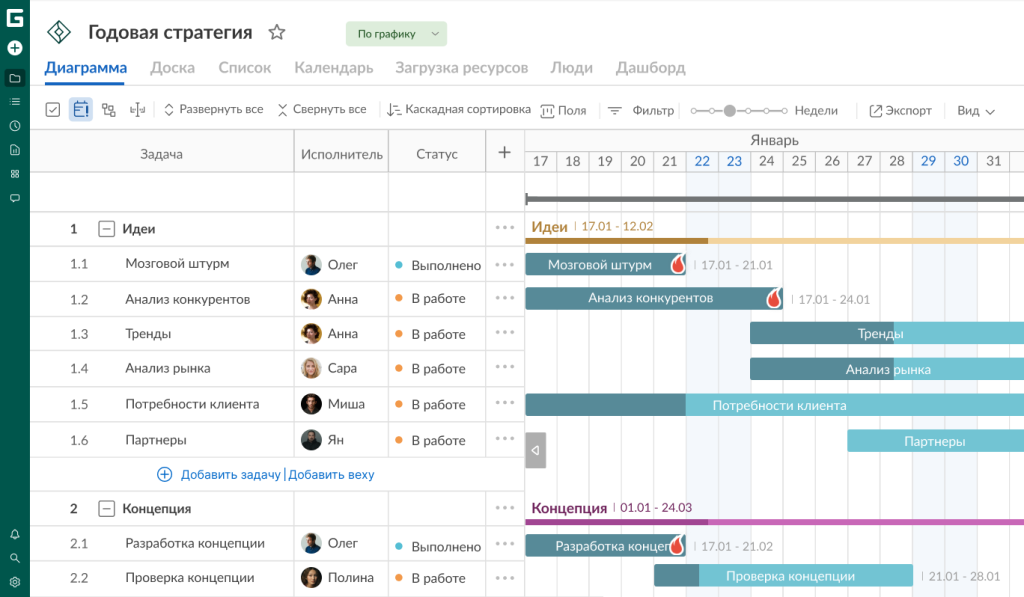Click the zoom slider handle near Недели
The height and width of the screenshot is (597, 1024).
[730, 111]
